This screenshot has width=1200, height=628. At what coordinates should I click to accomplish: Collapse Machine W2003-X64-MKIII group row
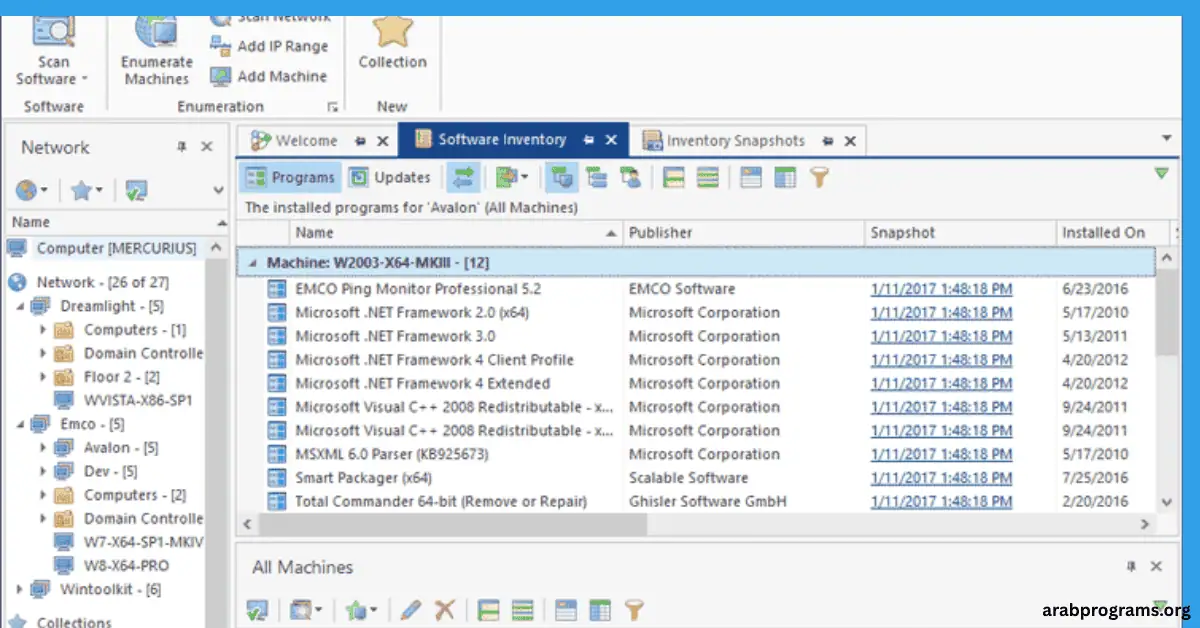tap(252, 263)
